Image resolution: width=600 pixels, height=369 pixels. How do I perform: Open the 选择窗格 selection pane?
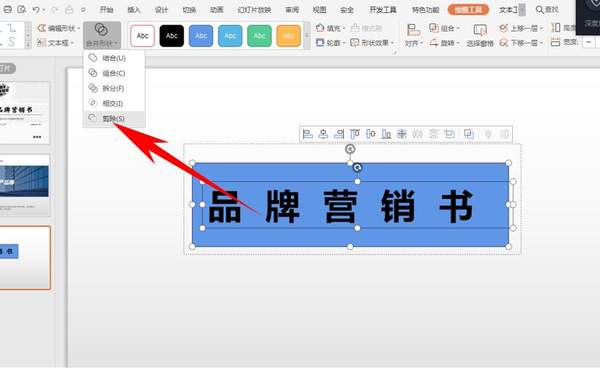(480, 35)
